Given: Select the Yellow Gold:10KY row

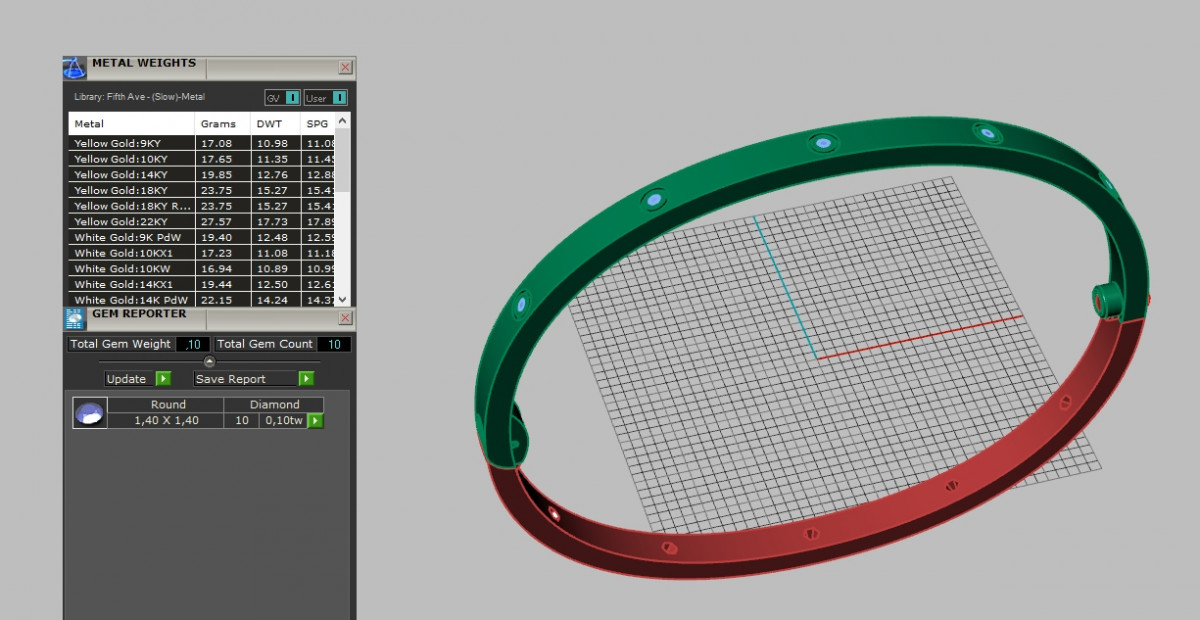Looking at the screenshot, I should (x=202, y=159).
